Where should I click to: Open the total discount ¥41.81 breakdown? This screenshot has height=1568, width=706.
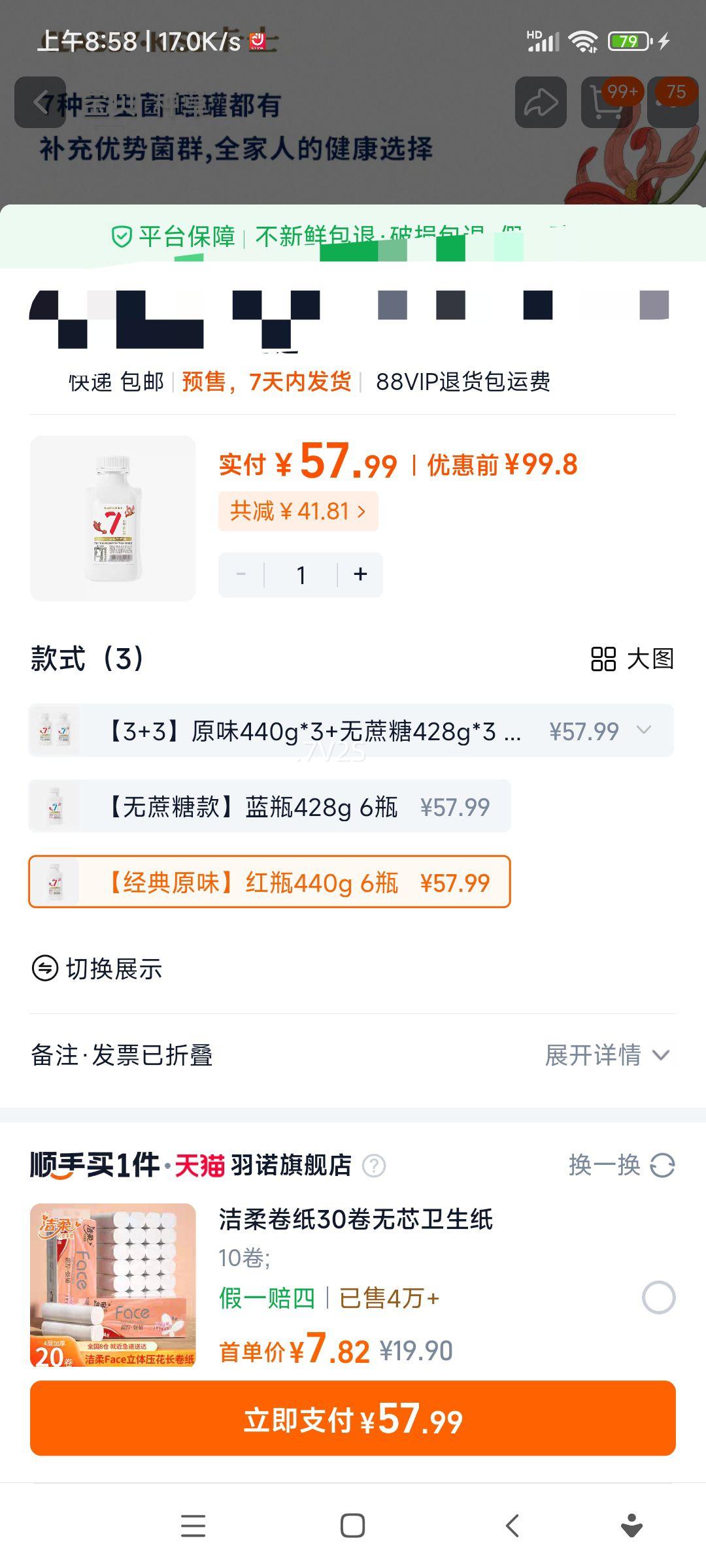tap(298, 511)
